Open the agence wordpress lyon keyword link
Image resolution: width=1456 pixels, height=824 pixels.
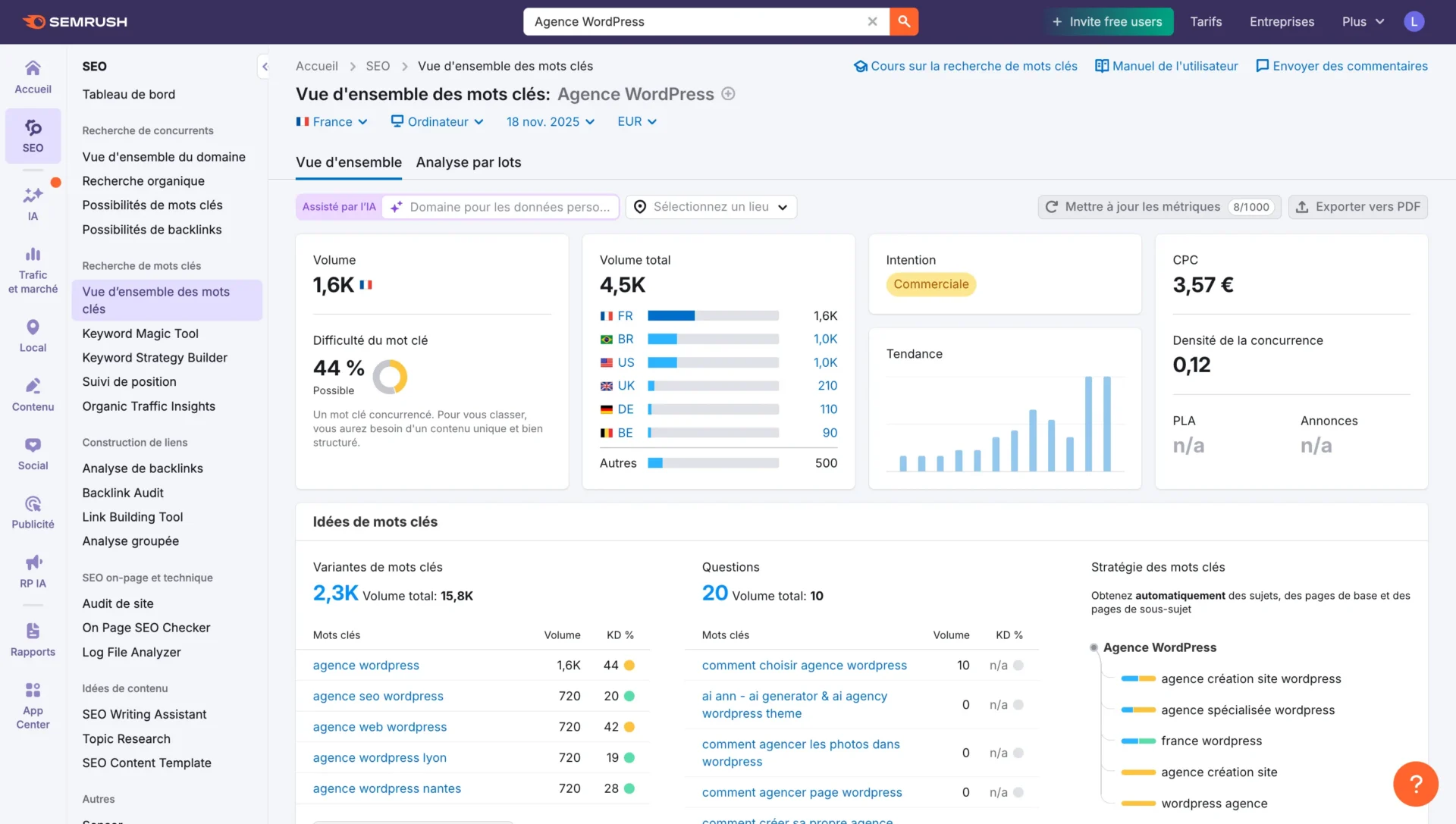coord(379,757)
